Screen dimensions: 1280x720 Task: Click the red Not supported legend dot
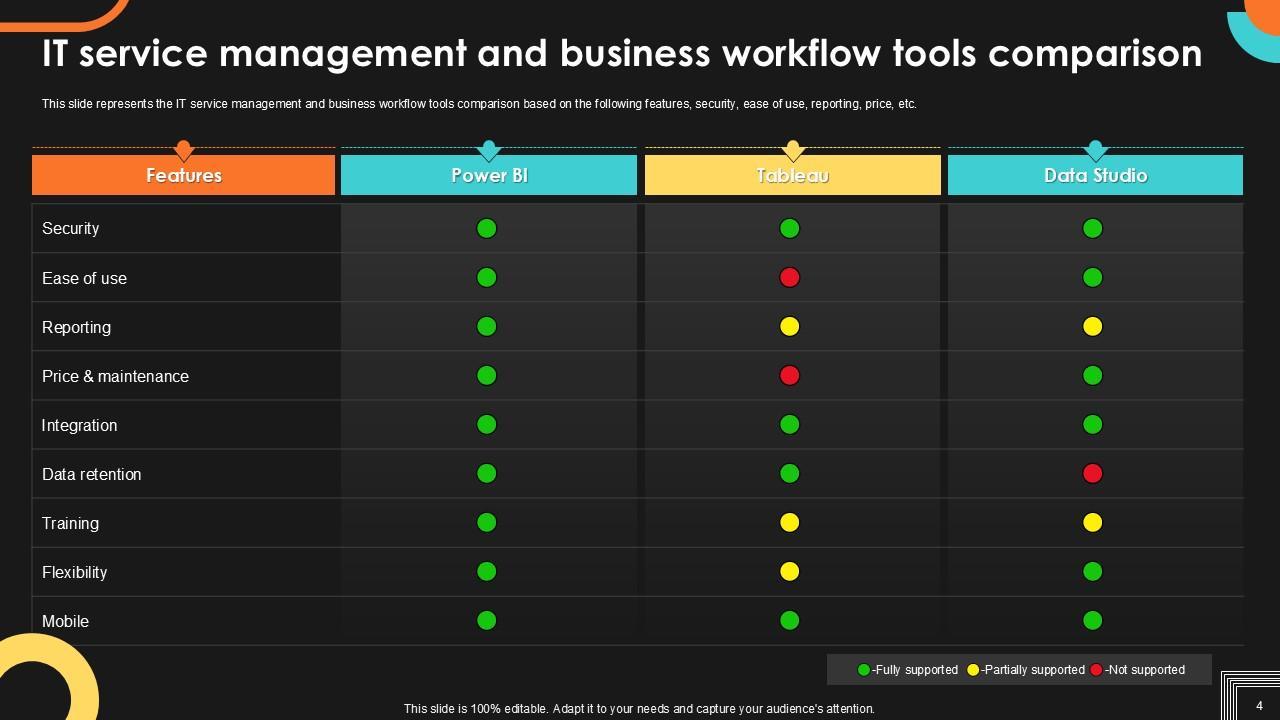pyautogui.click(x=1097, y=670)
